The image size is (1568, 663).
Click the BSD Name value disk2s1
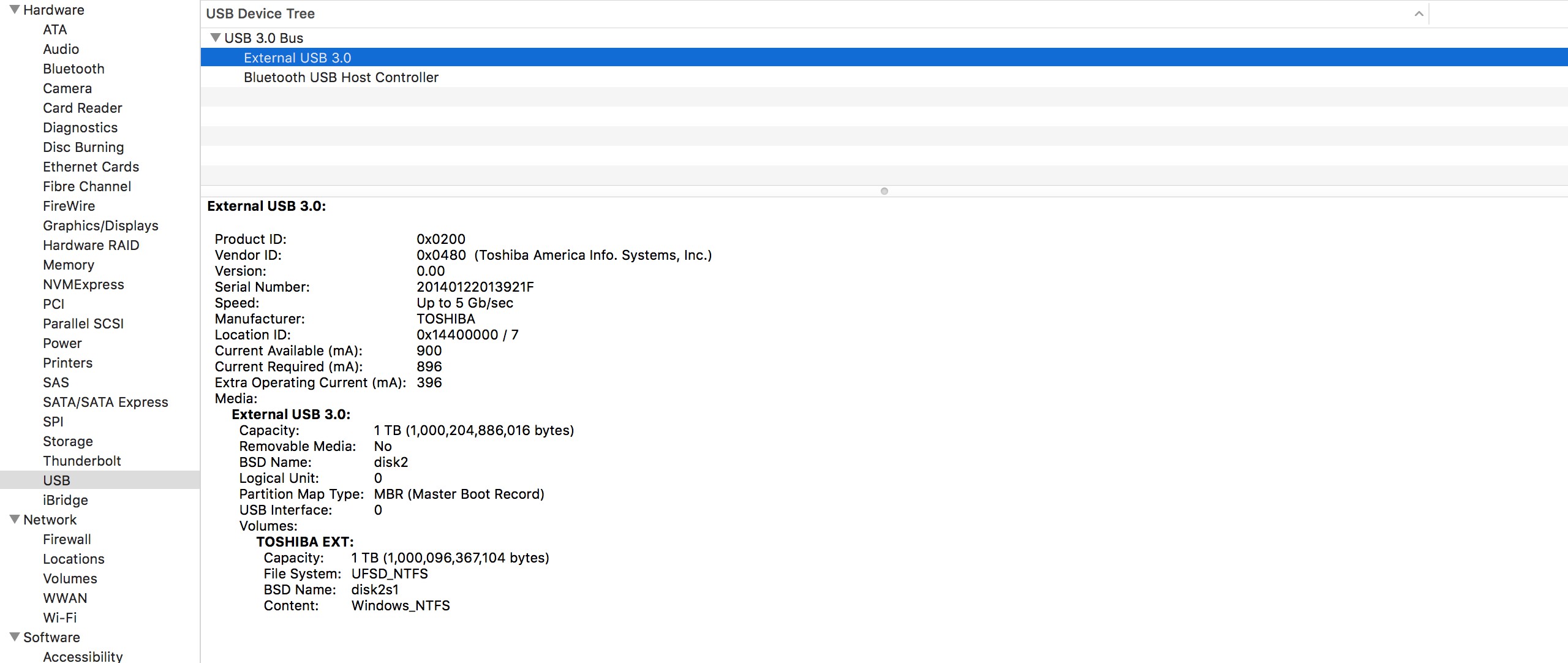point(375,589)
